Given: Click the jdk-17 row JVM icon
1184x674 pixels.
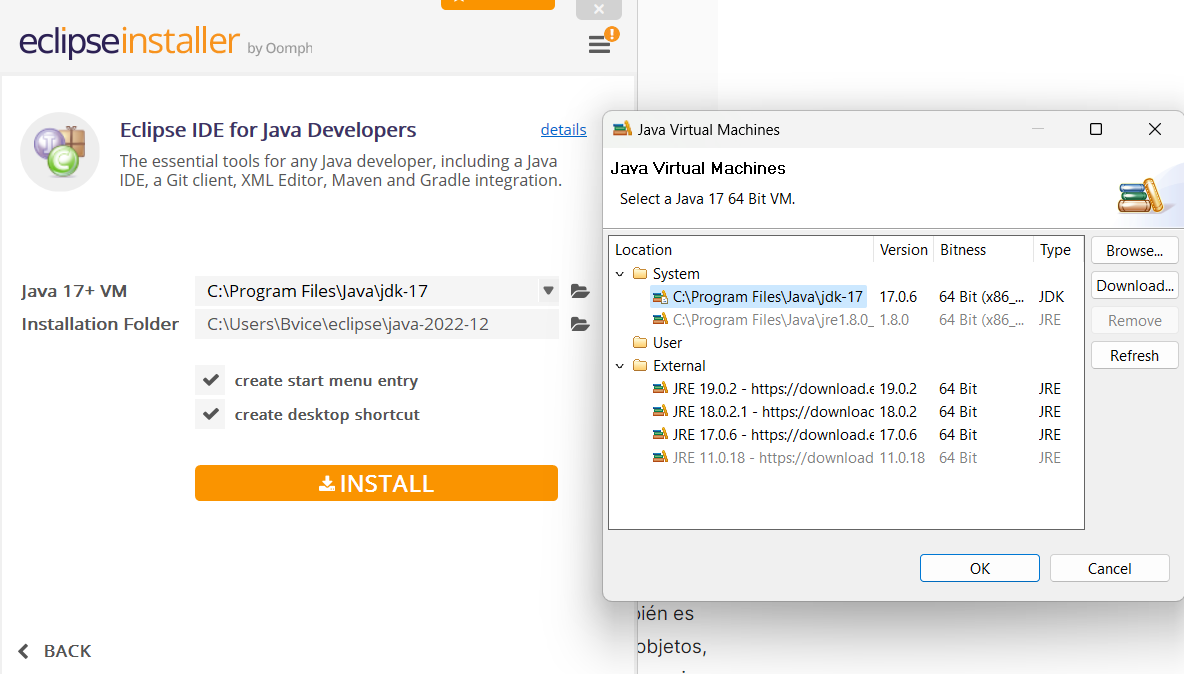Looking at the screenshot, I should [660, 297].
